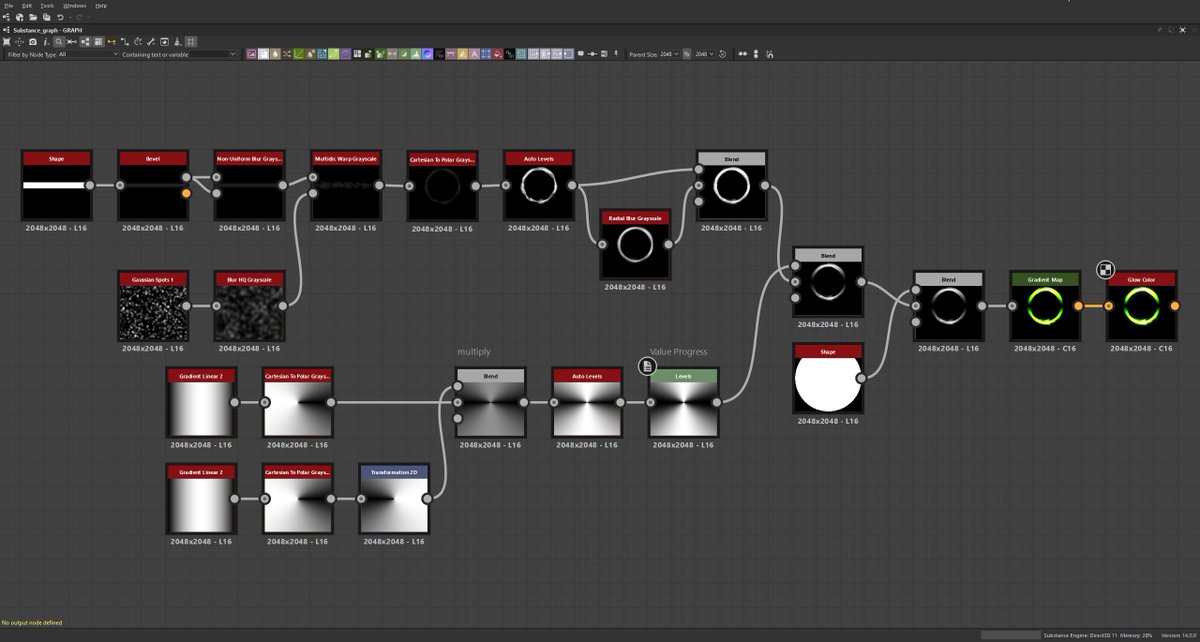Viewport: 1200px width, 642px height.
Task: Open the Tools menu
Action: [x=46, y=5]
